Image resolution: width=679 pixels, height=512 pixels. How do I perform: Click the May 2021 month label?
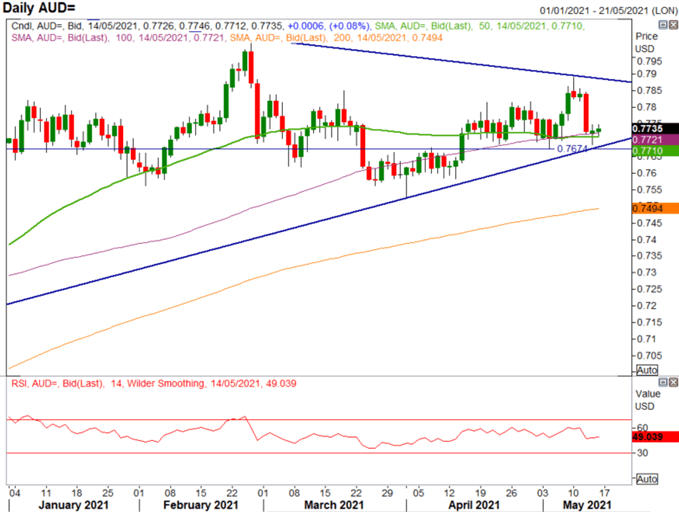587,505
